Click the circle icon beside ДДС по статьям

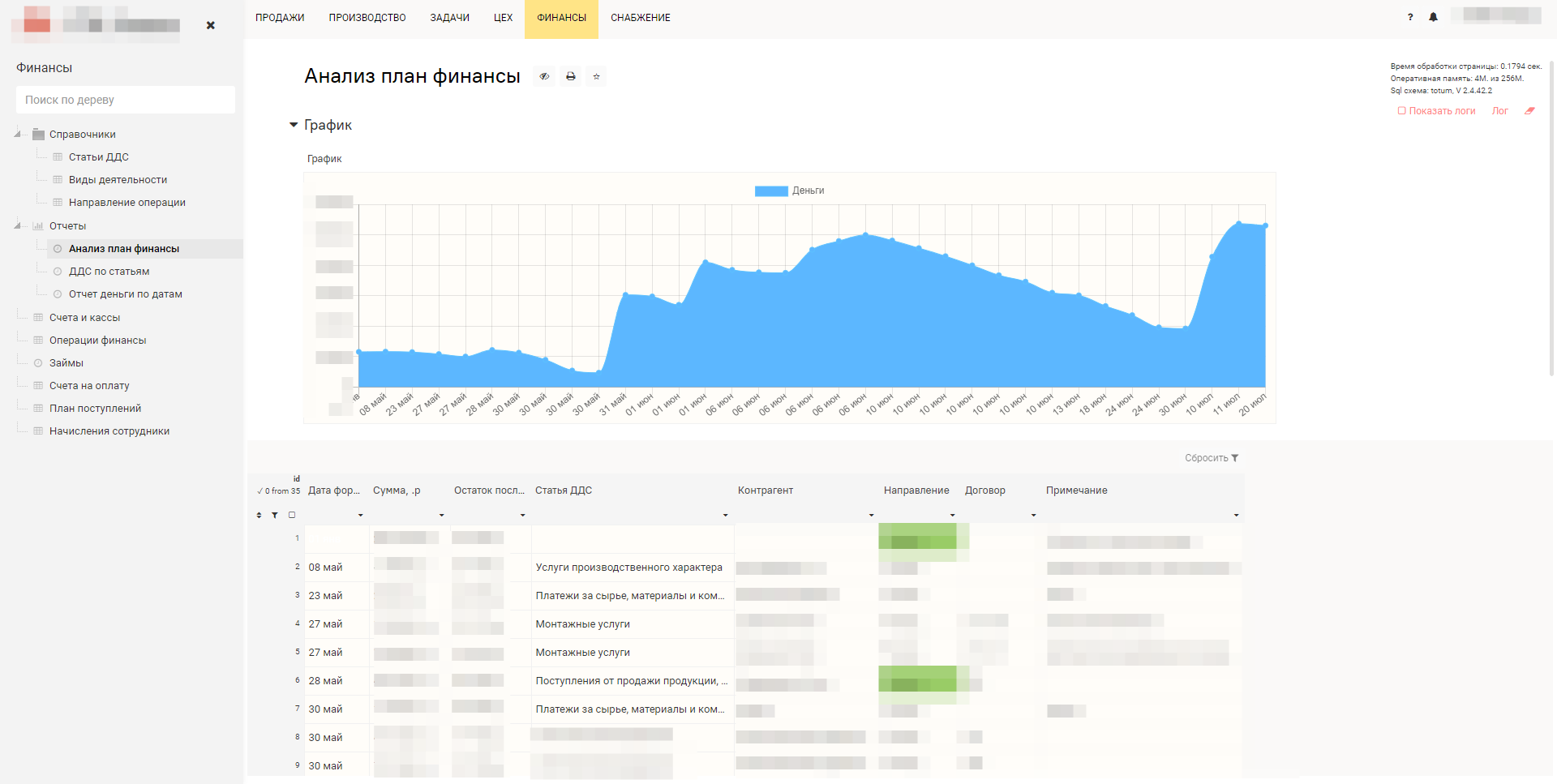pos(58,272)
